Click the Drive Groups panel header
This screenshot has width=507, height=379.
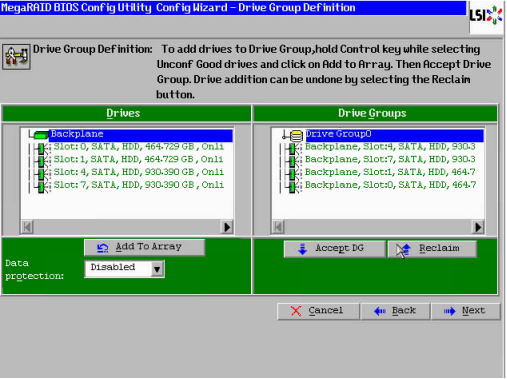tap(375, 113)
